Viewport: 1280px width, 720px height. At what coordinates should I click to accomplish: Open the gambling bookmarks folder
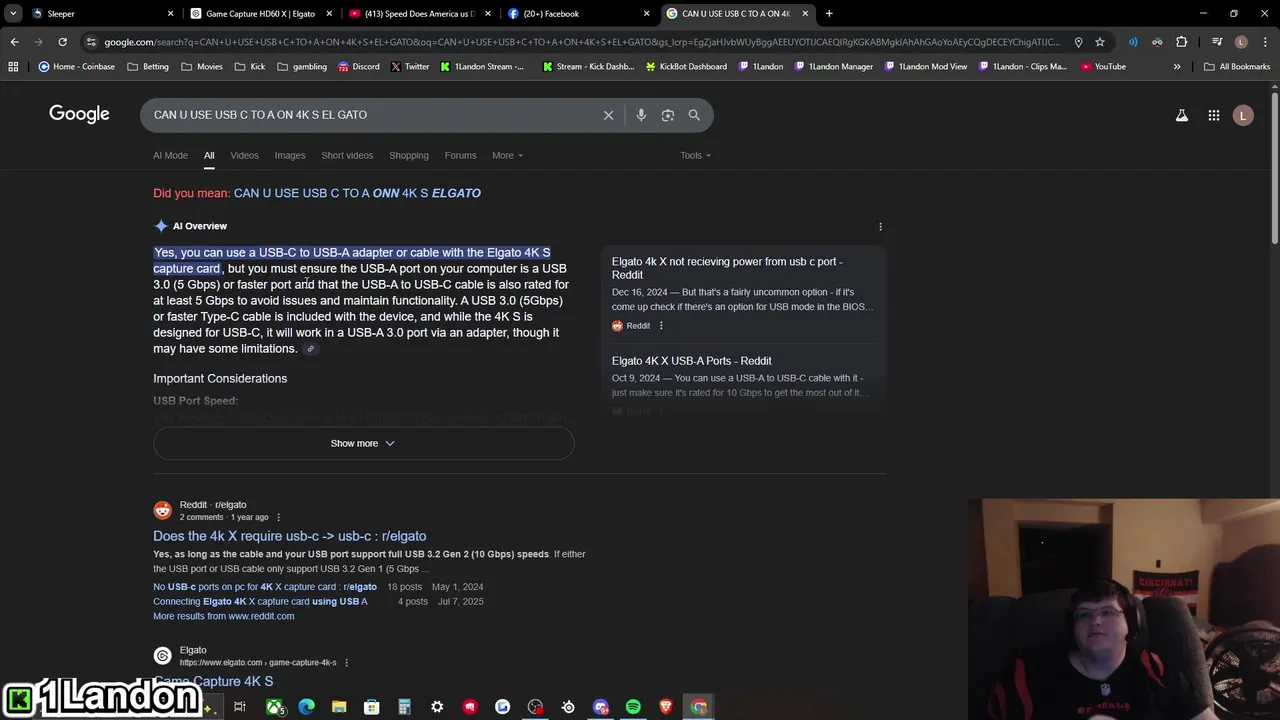pyautogui.click(x=302, y=66)
